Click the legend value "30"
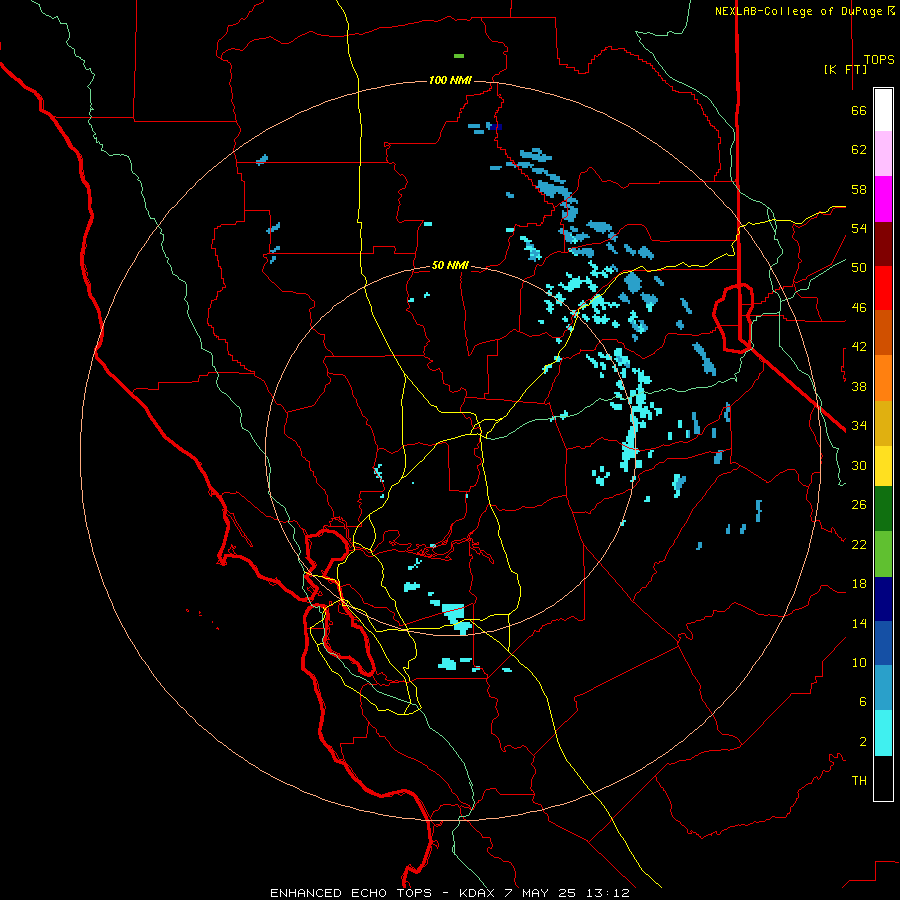900x900 pixels. (x=859, y=465)
